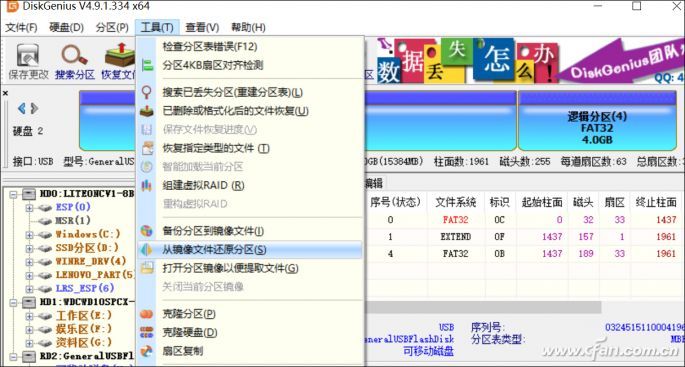Viewport: 685px width, 367px height.
Task: Expand the LRS_ESP(6) node
Action: (29, 288)
